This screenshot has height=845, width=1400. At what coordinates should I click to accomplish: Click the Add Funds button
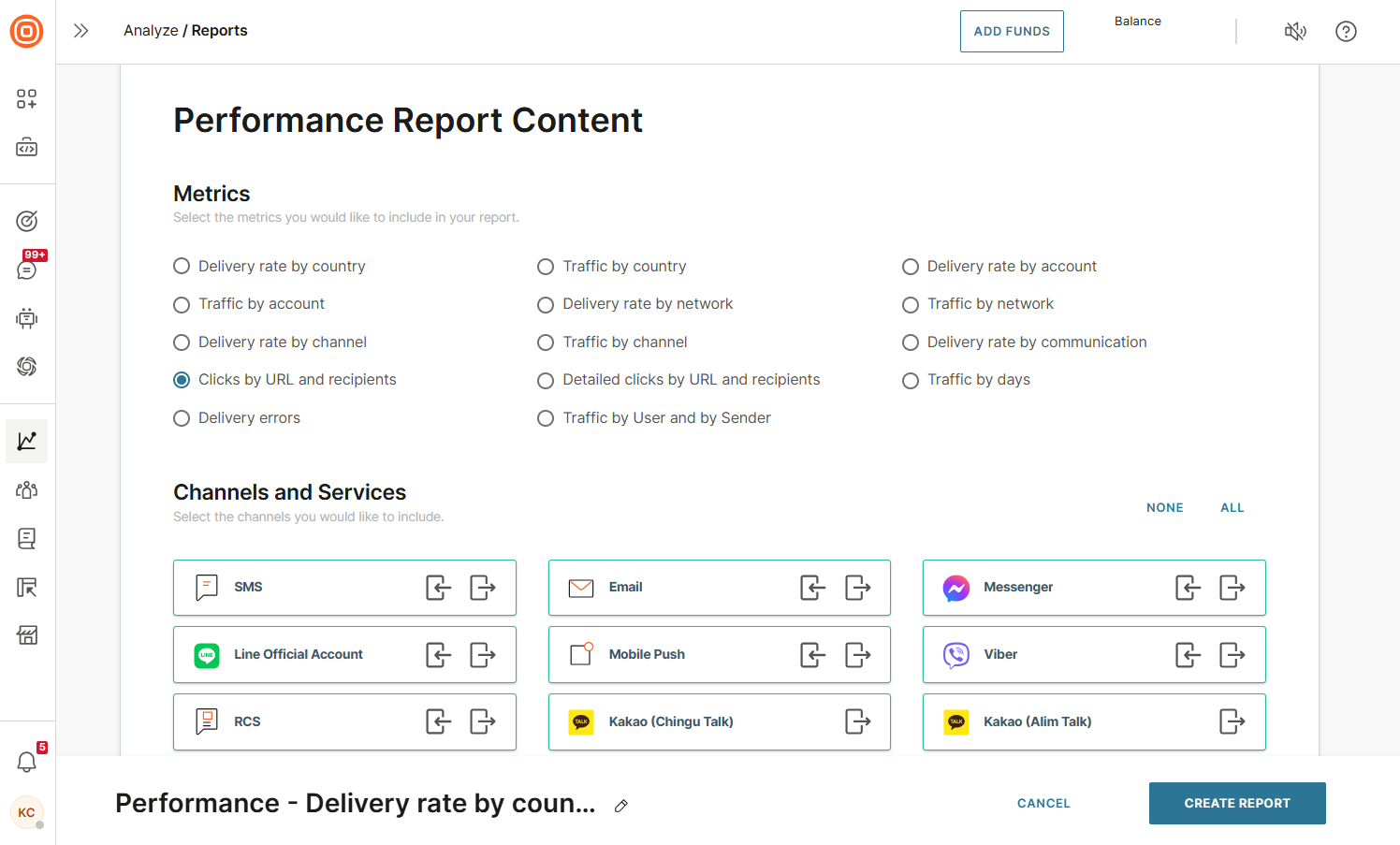click(1012, 32)
